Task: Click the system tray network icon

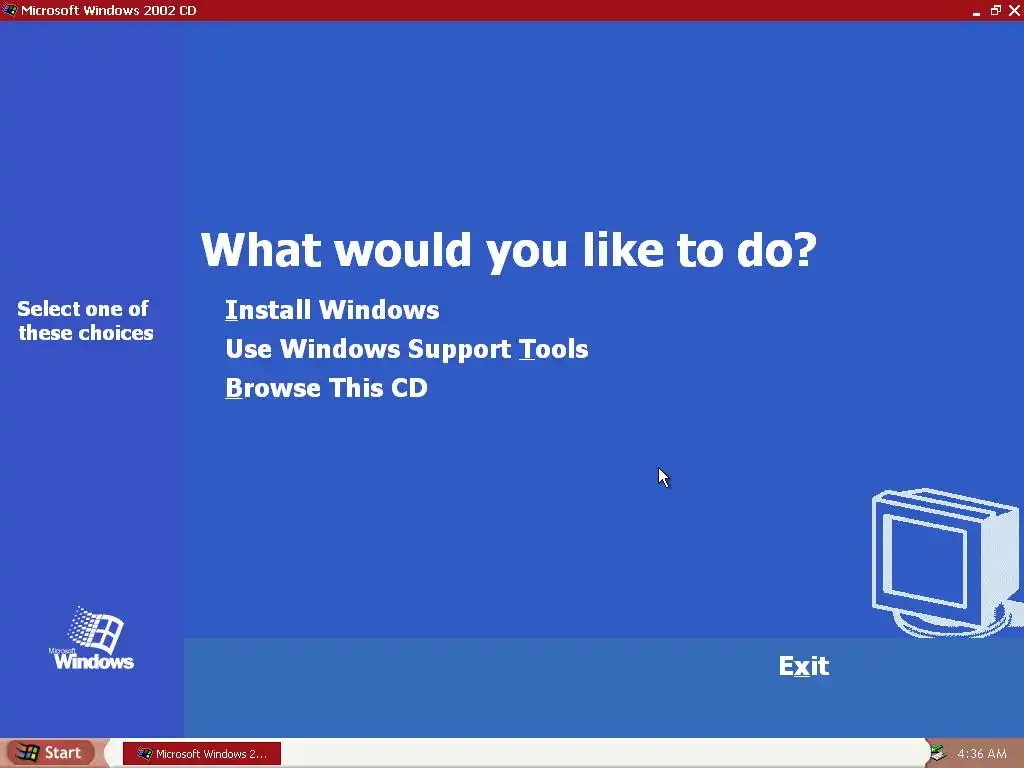Action: (x=938, y=753)
